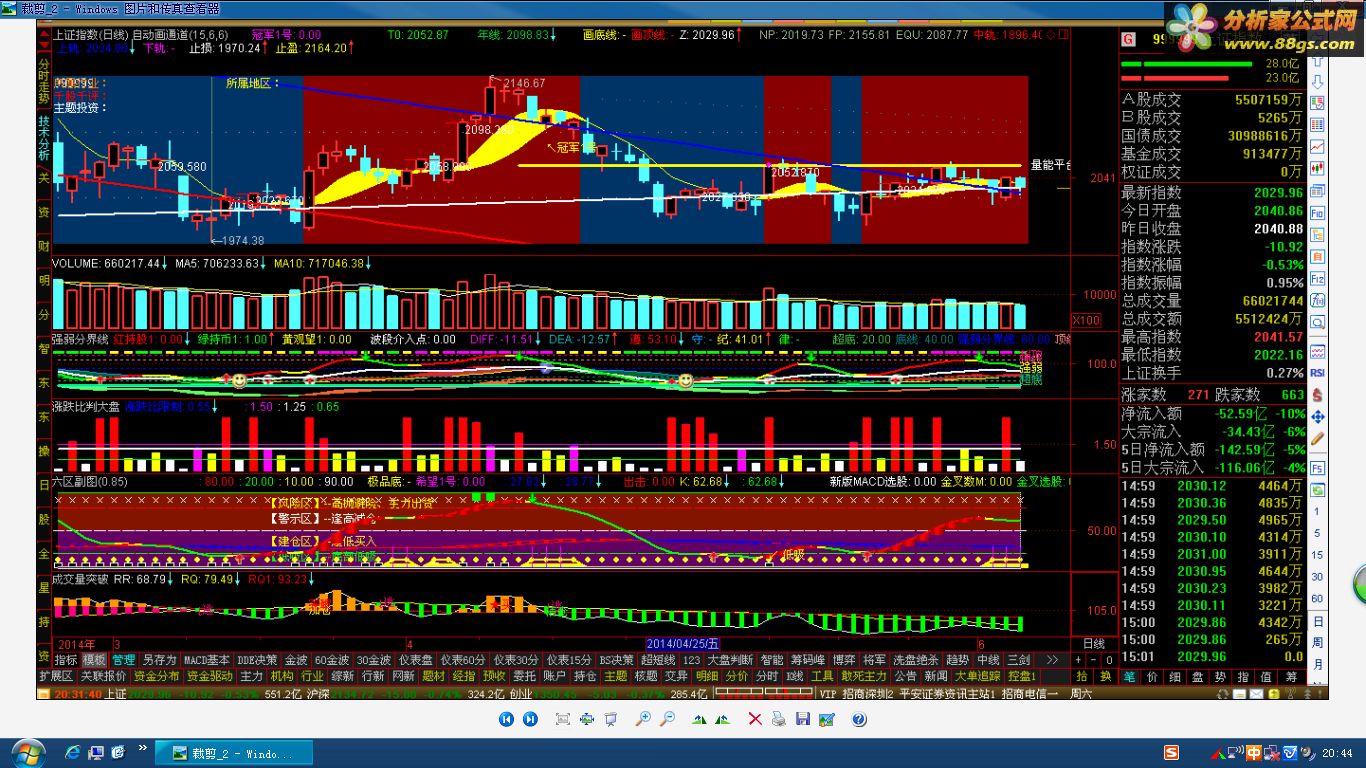Click the pencil drawing tool icon
This screenshot has height=768, width=1366.
coord(1317,439)
